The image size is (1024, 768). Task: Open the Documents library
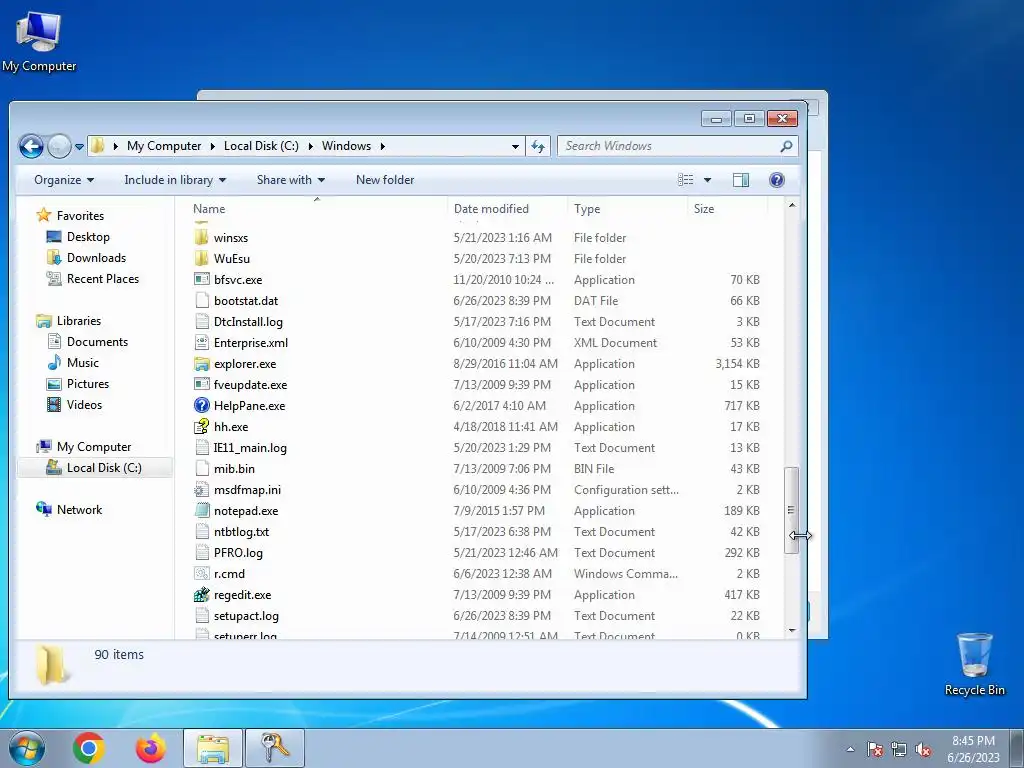88,342
